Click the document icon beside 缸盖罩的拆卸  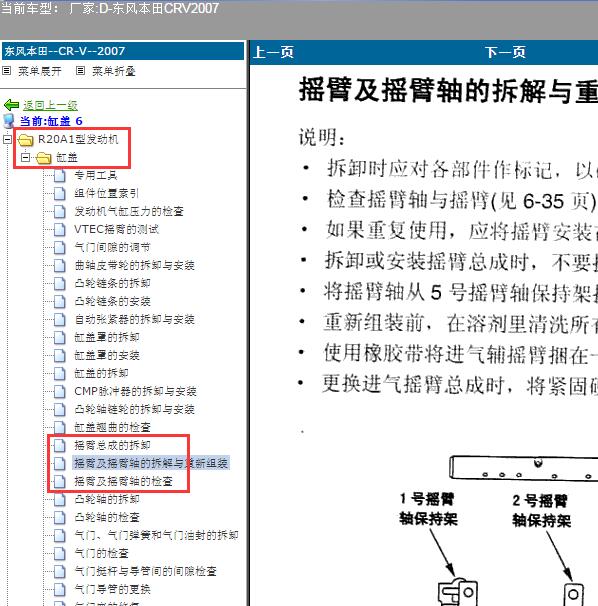(60, 337)
